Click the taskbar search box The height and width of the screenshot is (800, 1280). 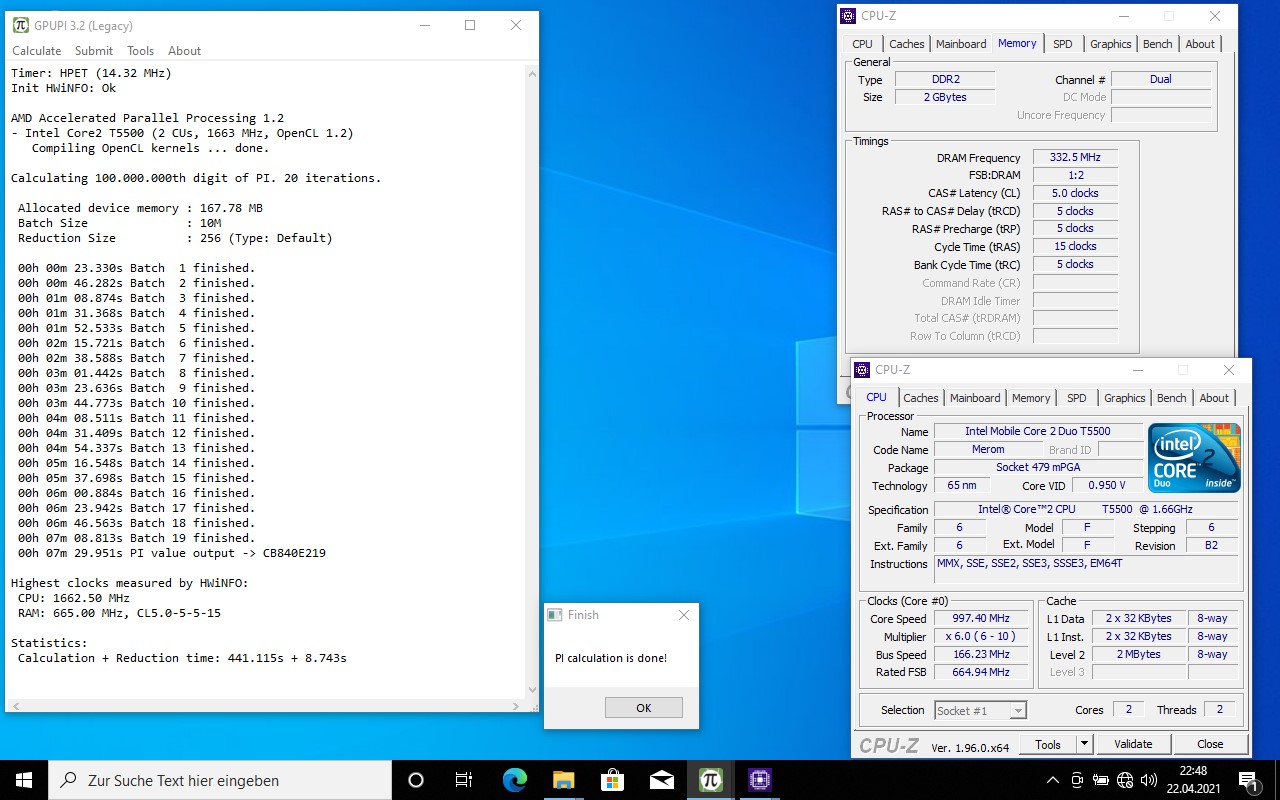[x=220, y=780]
